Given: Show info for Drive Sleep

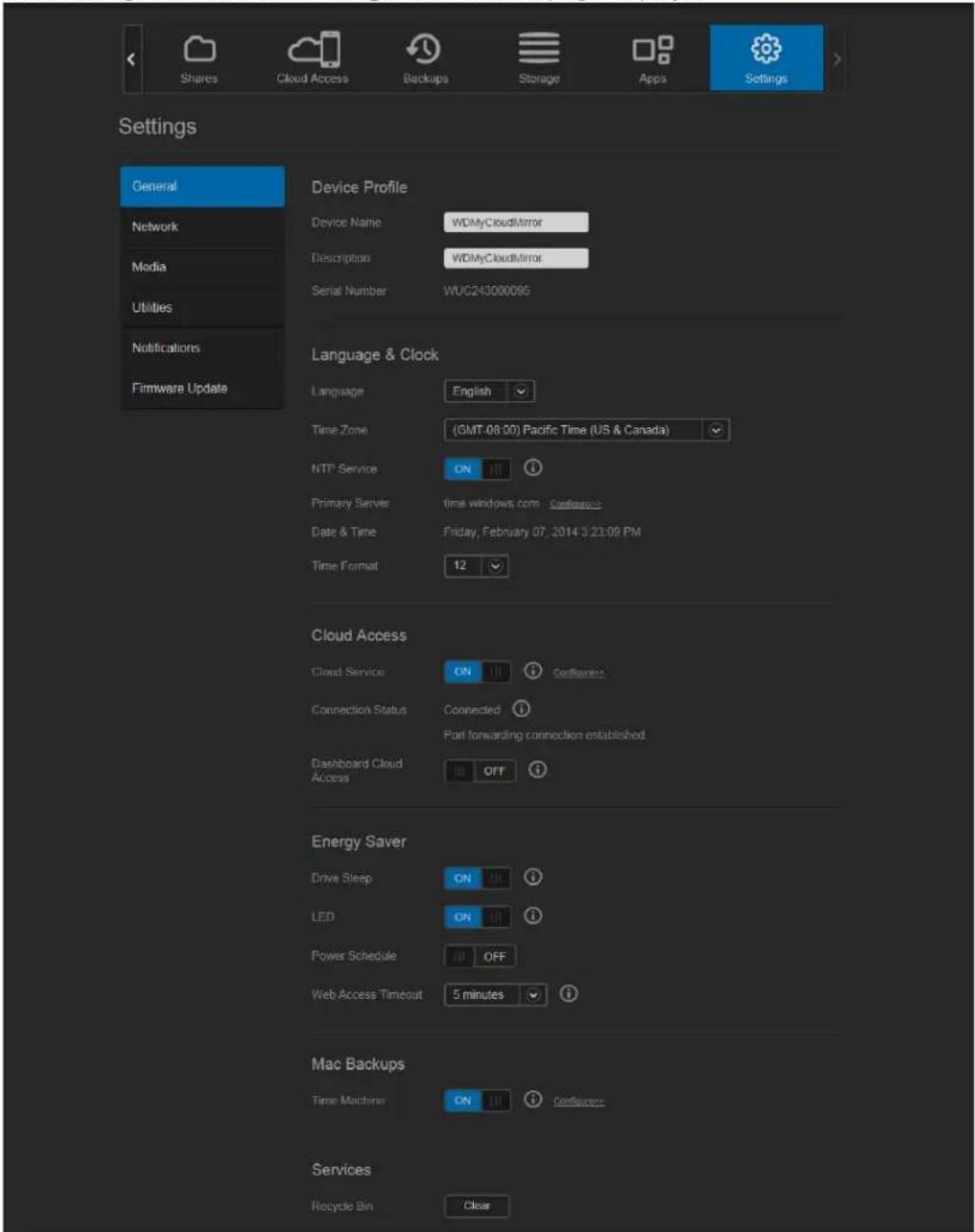Looking at the screenshot, I should point(532,877).
